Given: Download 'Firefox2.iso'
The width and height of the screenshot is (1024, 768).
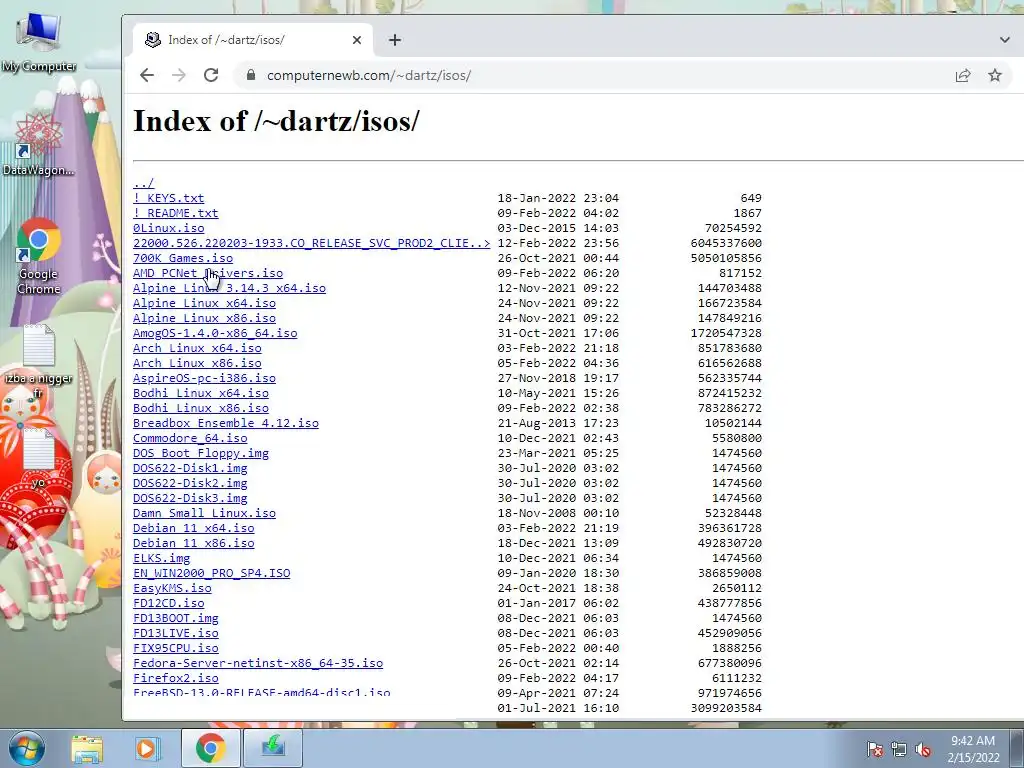Looking at the screenshot, I should point(176,679).
